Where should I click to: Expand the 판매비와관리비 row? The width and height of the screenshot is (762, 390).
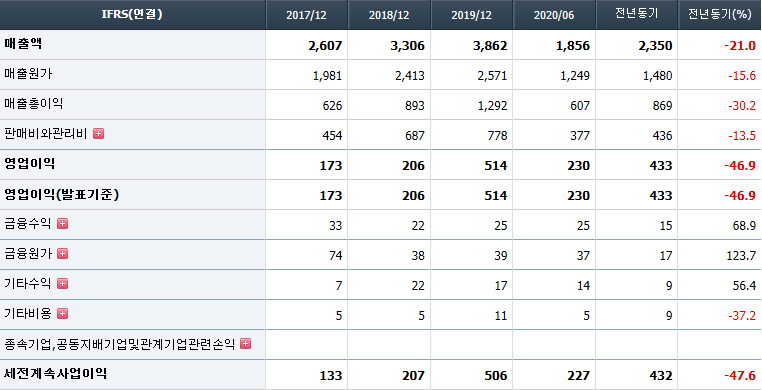99,134
